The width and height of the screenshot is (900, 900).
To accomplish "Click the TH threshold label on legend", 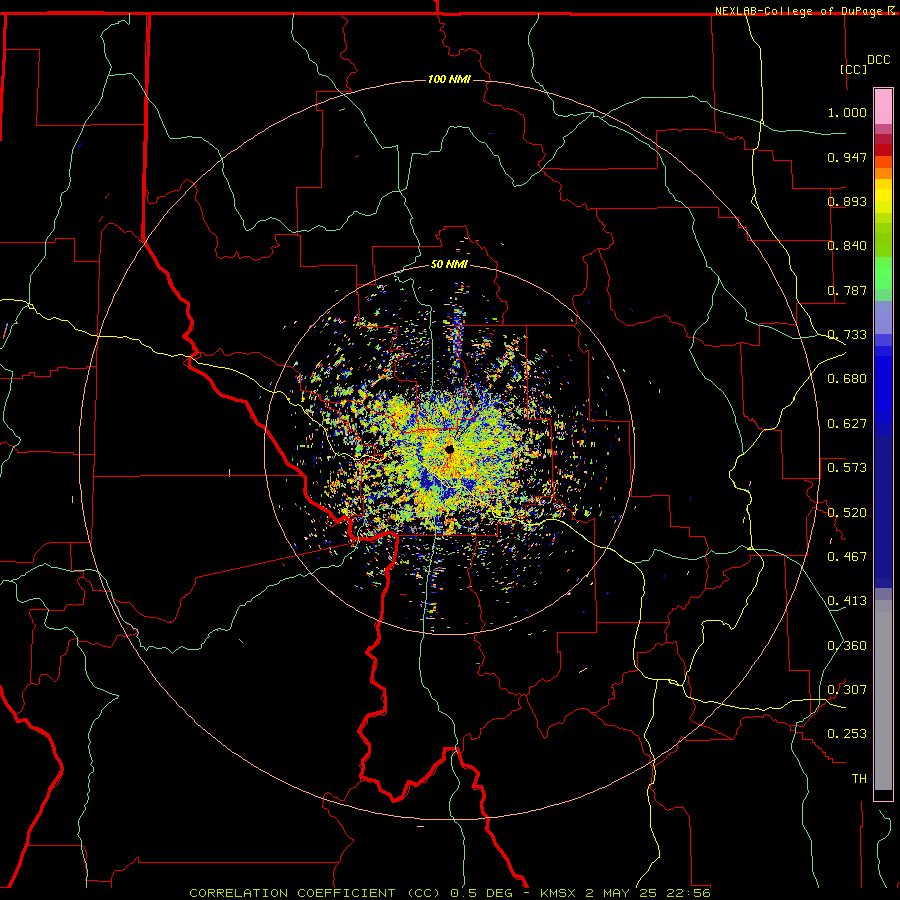I will tap(859, 779).
